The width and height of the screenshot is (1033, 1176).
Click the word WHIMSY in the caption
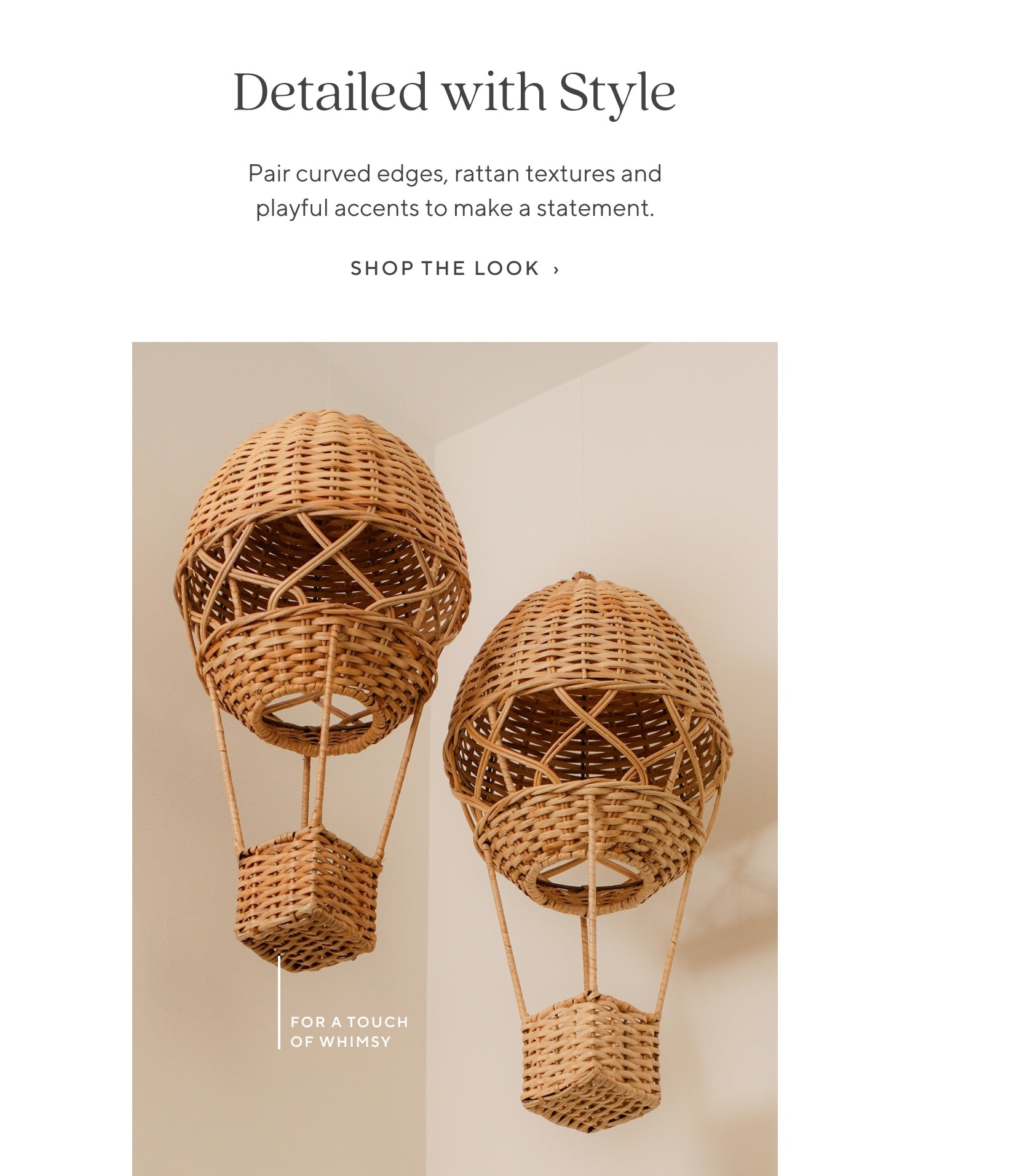click(355, 1041)
